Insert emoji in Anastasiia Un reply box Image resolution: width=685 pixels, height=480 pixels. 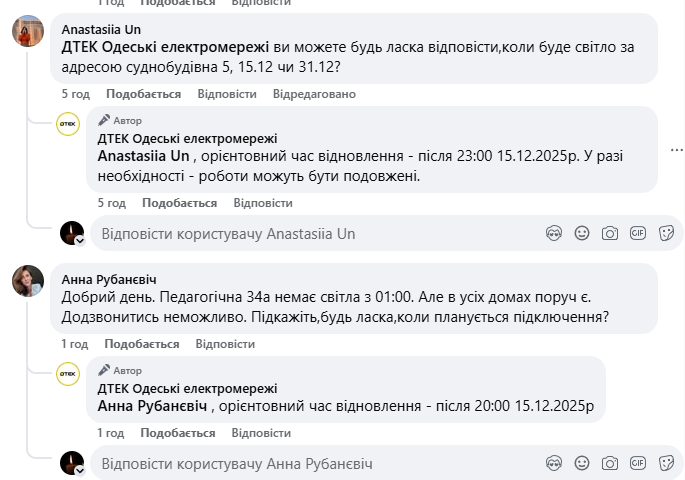click(x=582, y=233)
